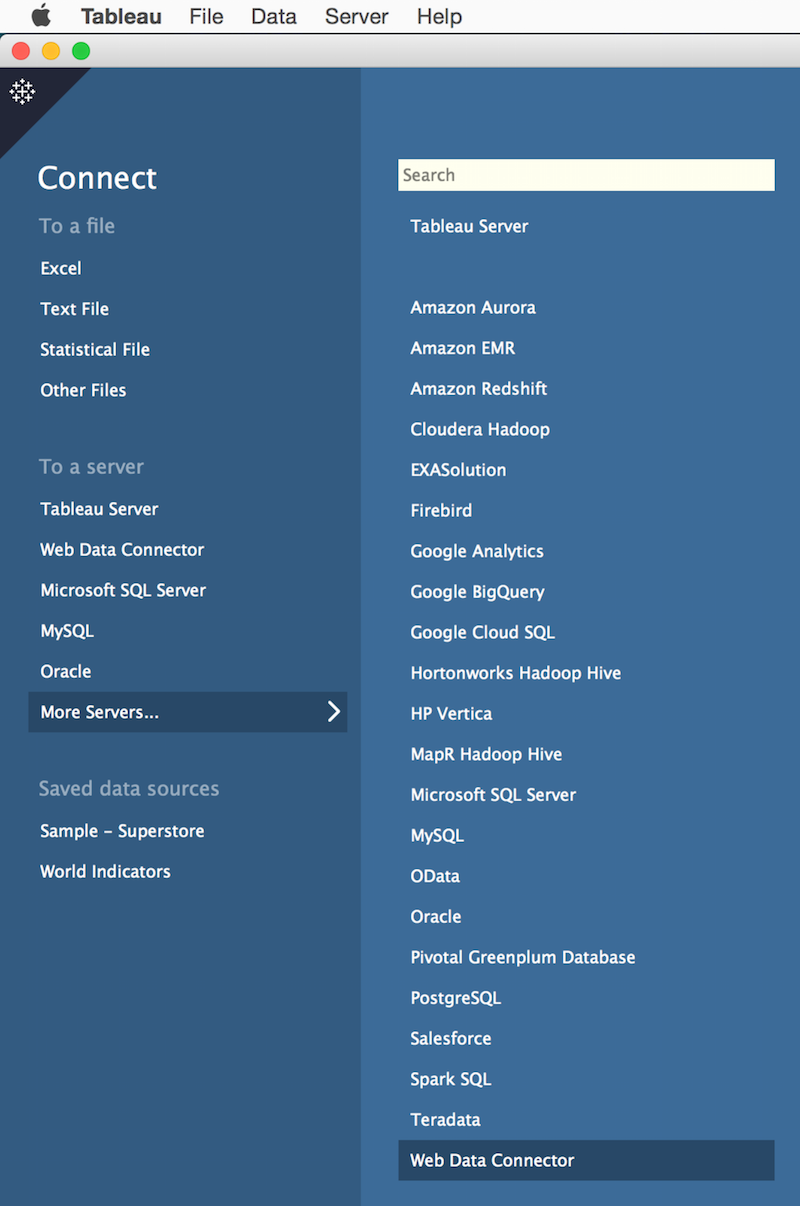Select Cloudera Hadoop connector

coord(480,429)
